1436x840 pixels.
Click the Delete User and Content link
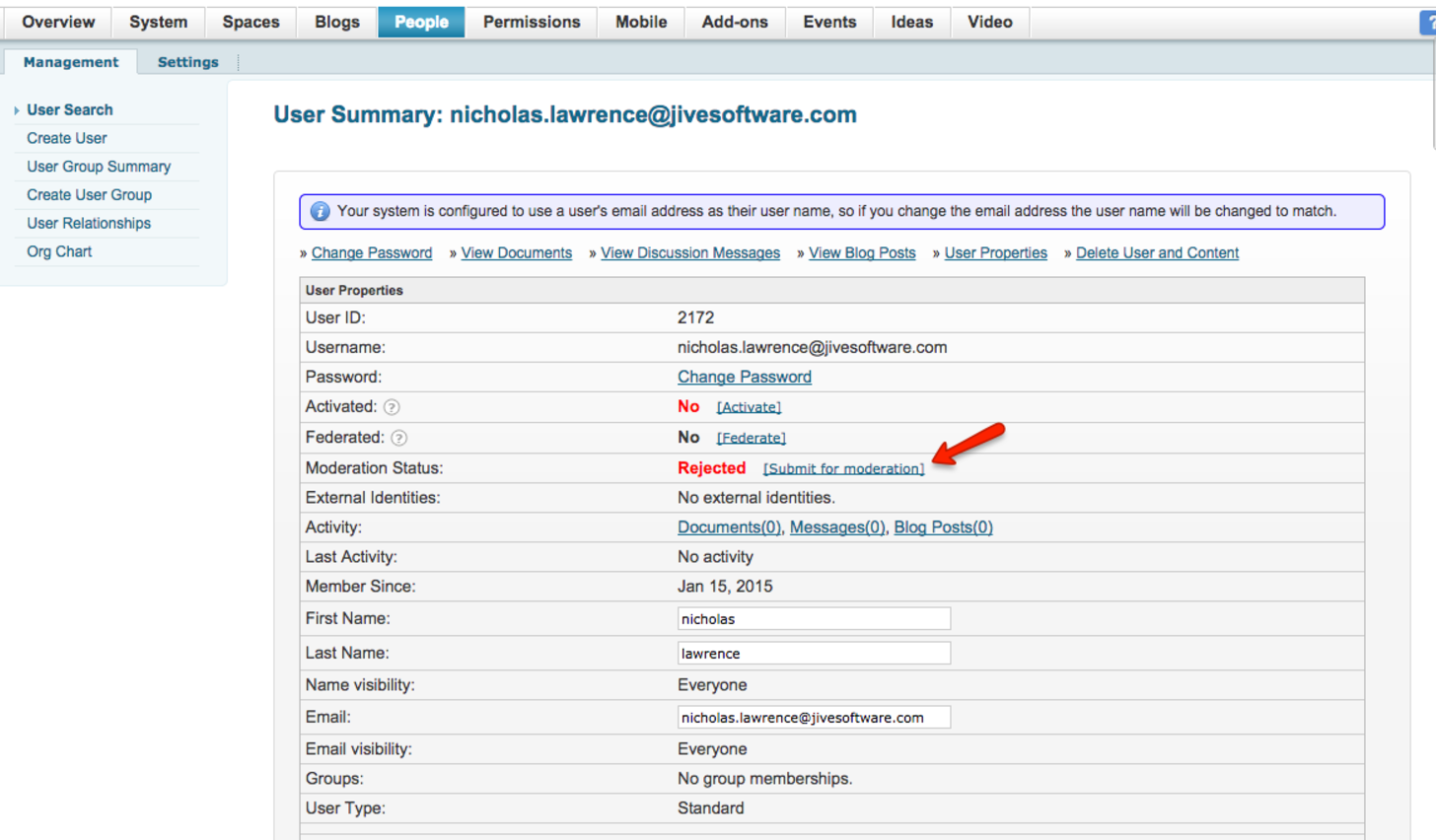coord(1157,253)
